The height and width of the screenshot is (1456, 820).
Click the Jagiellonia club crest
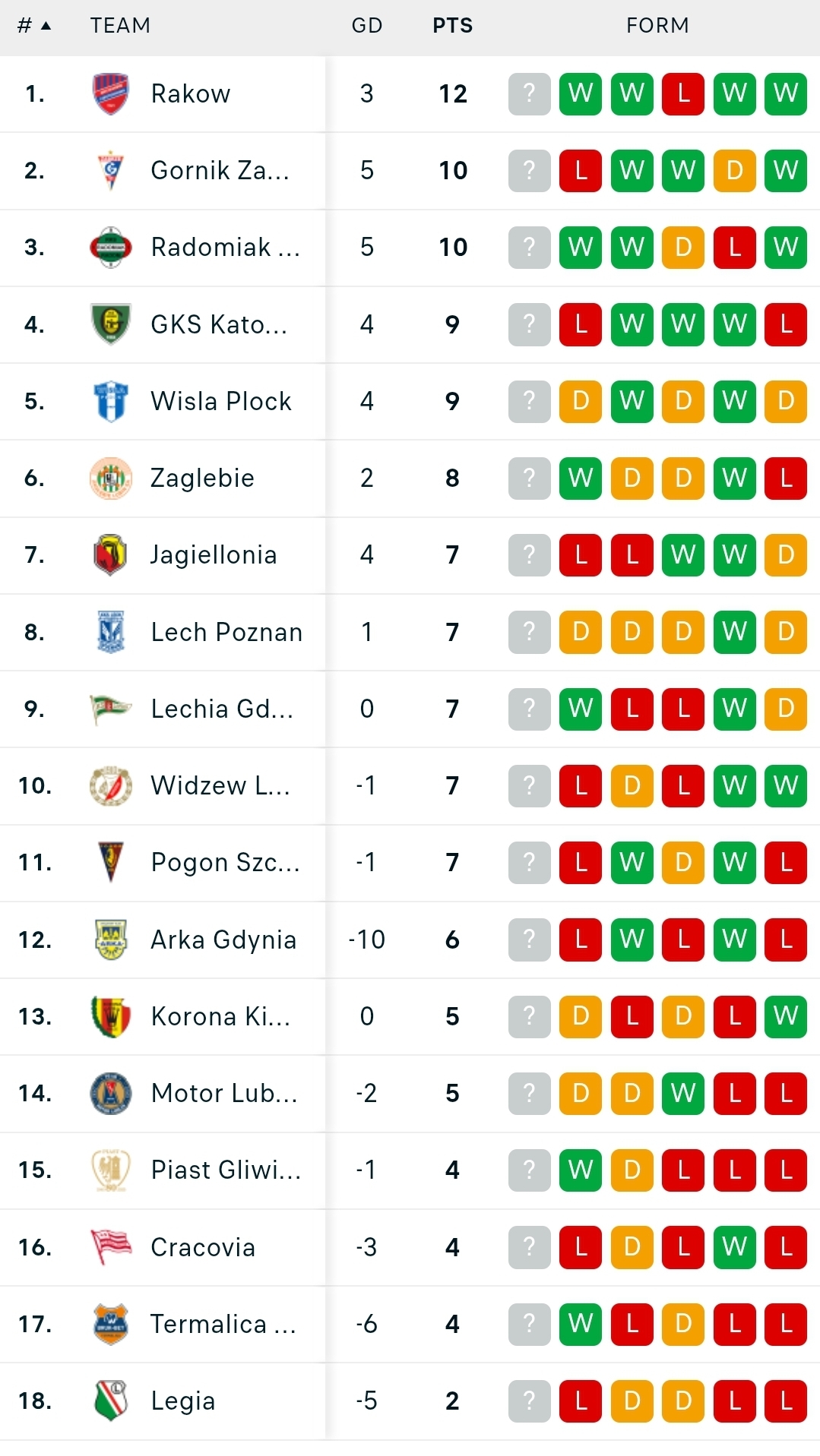click(110, 555)
